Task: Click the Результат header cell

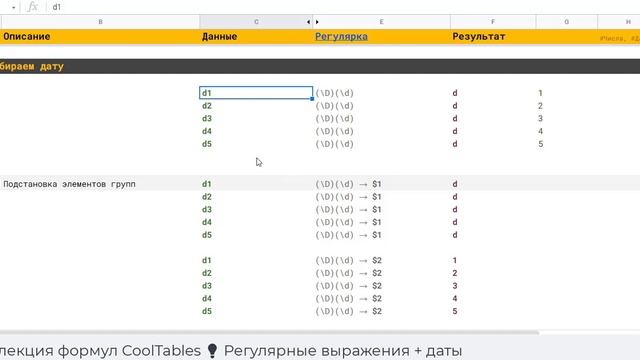Action: tap(493, 36)
